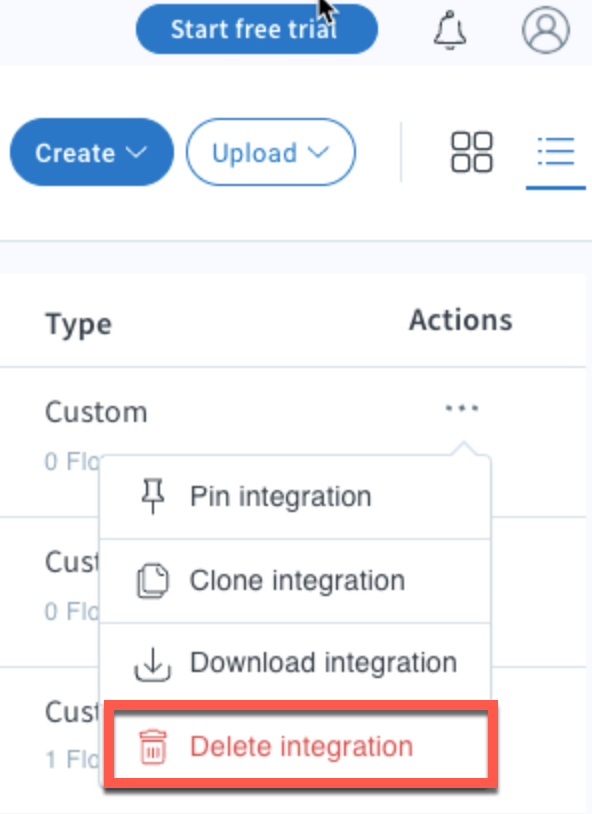Select Pin integration menu entry
Screen dimensions: 592x814
point(295,497)
